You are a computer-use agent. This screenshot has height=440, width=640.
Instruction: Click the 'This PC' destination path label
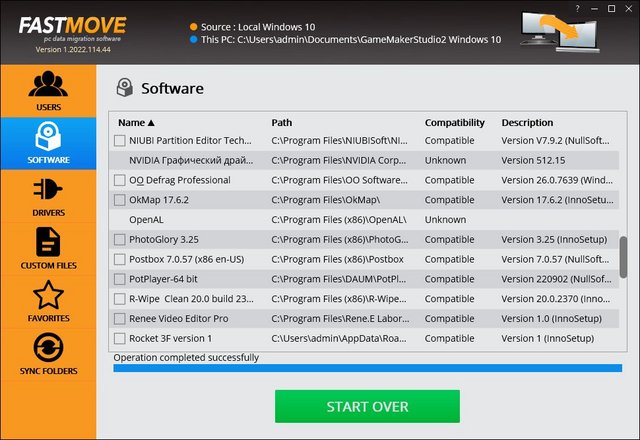point(351,40)
